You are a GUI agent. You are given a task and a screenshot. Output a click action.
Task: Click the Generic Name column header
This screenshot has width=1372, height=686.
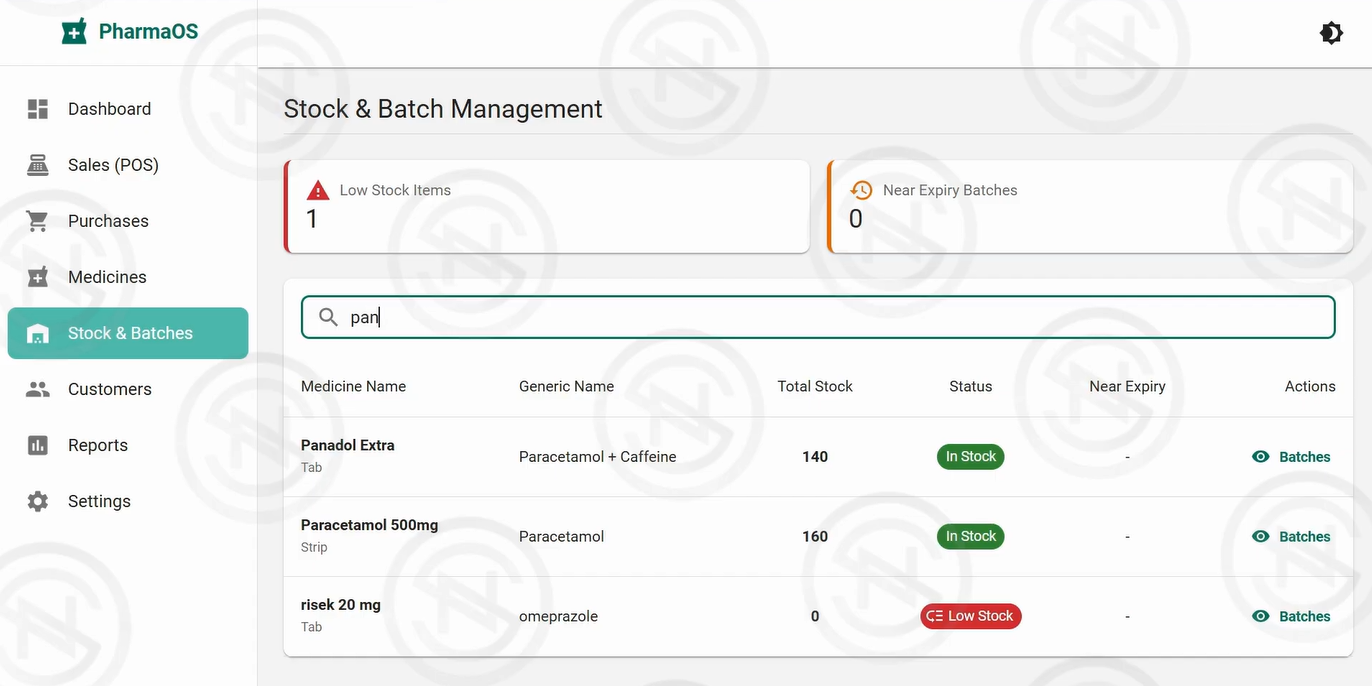(566, 386)
